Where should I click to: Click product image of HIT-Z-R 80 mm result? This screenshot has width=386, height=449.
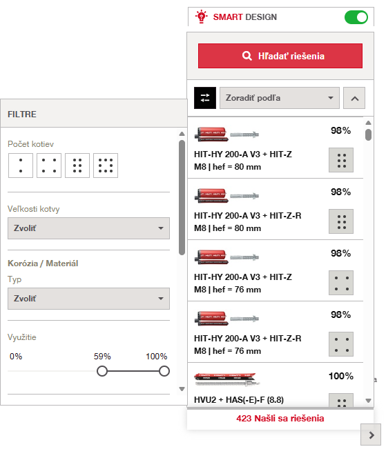click(227, 196)
